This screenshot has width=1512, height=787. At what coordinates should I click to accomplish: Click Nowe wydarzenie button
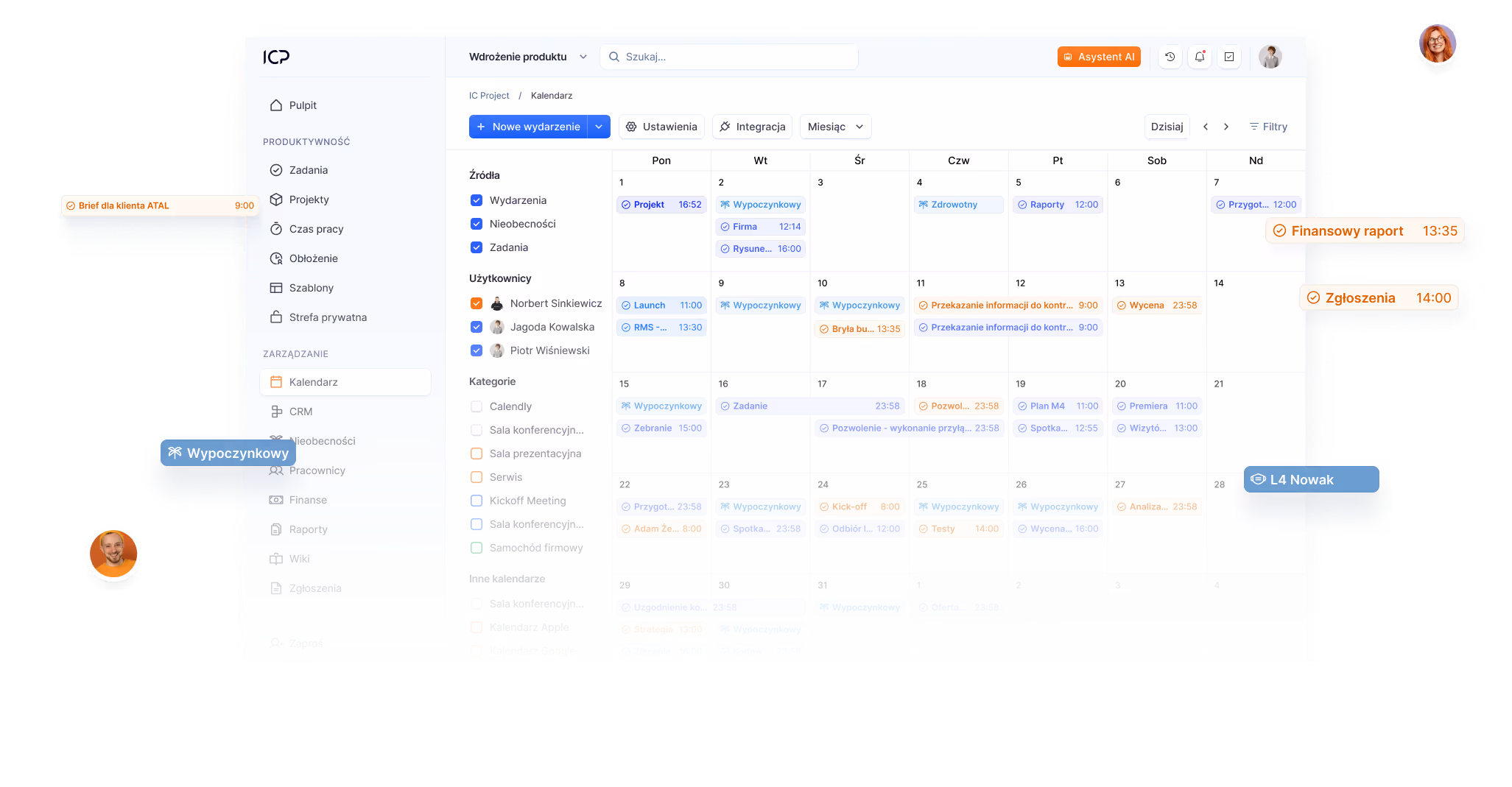pos(528,127)
